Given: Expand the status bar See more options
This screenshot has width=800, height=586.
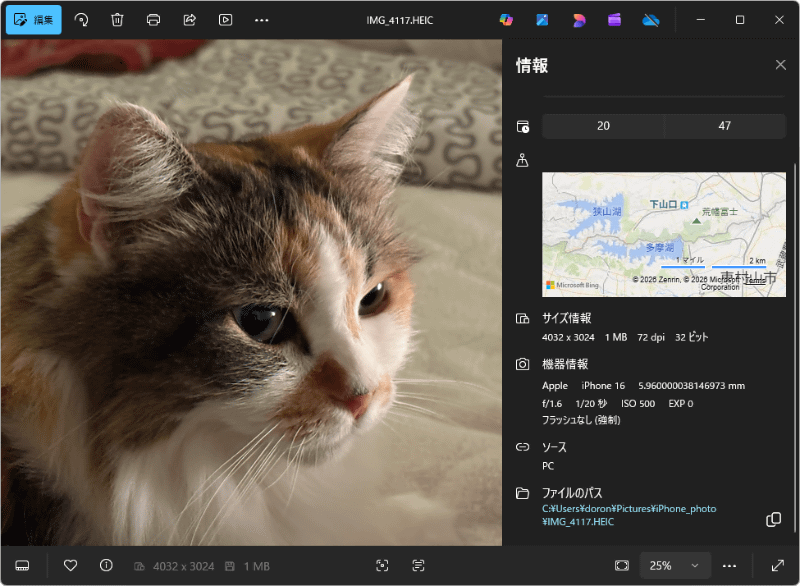Looking at the screenshot, I should click(x=729, y=565).
